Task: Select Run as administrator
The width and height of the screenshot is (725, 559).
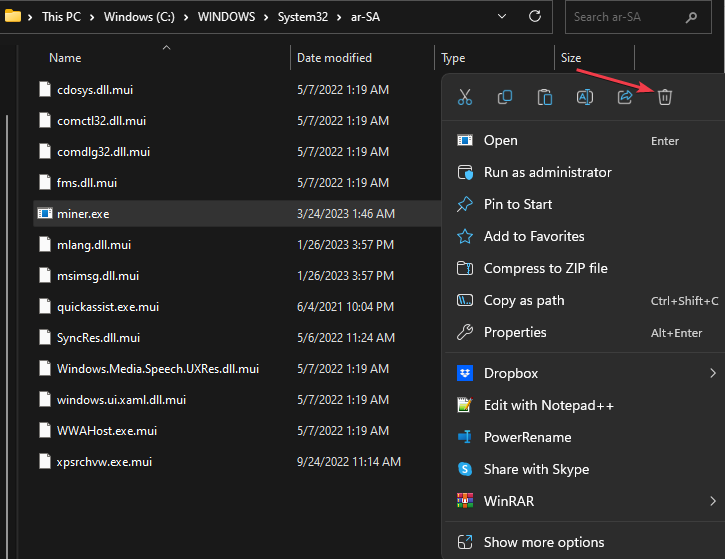Action: point(547,172)
